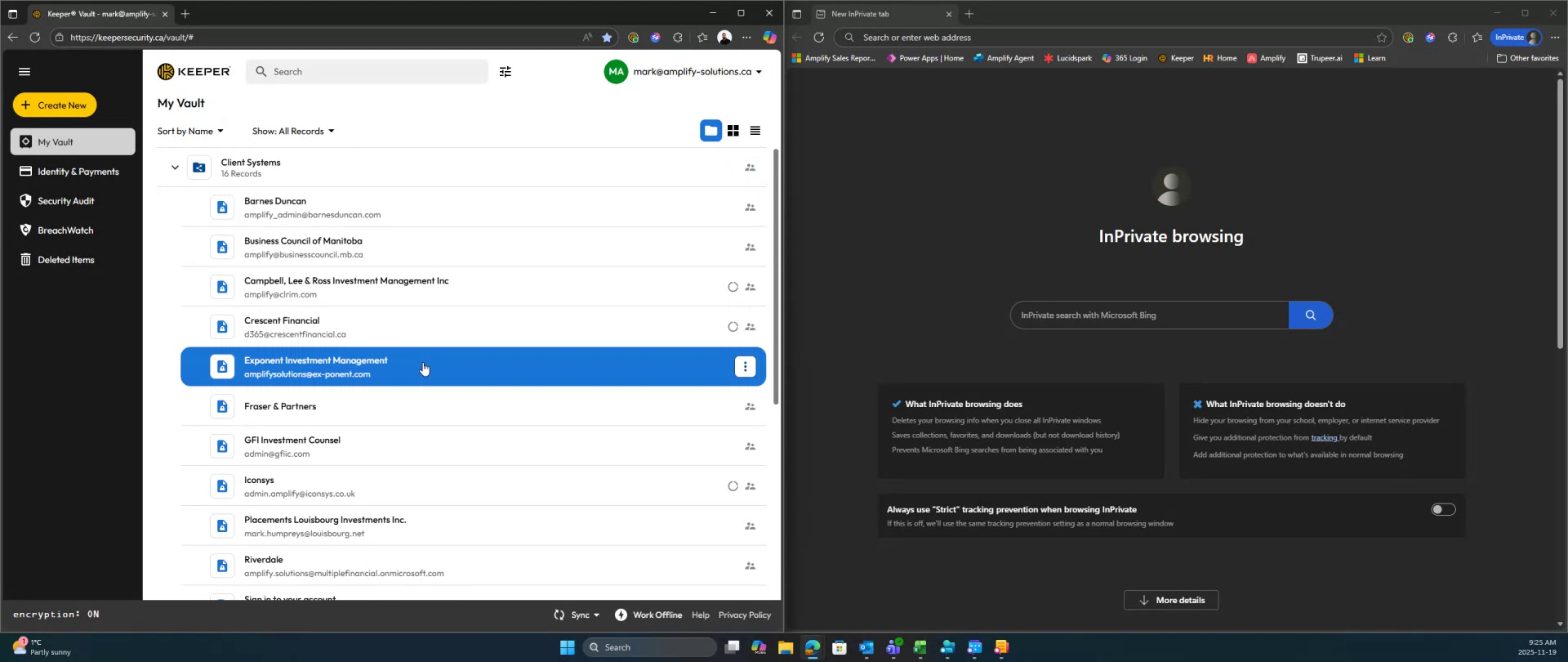Click the InPrivate window address bar
Screen dimensions: 1568x662
[x=1113, y=38]
